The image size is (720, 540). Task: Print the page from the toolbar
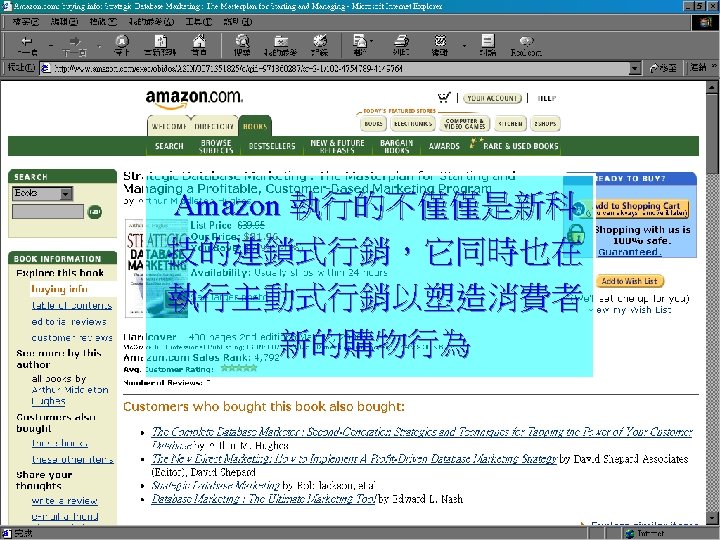click(x=401, y=46)
